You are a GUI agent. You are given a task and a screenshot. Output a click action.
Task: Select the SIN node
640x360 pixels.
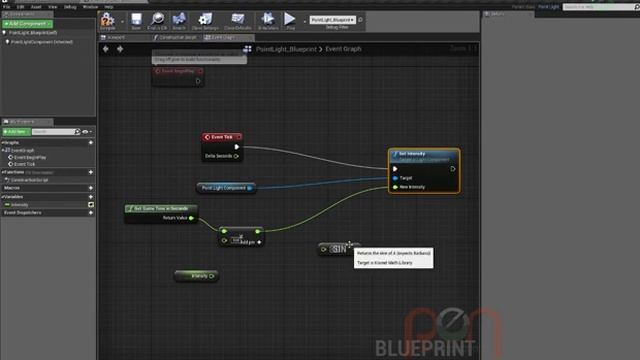338,249
